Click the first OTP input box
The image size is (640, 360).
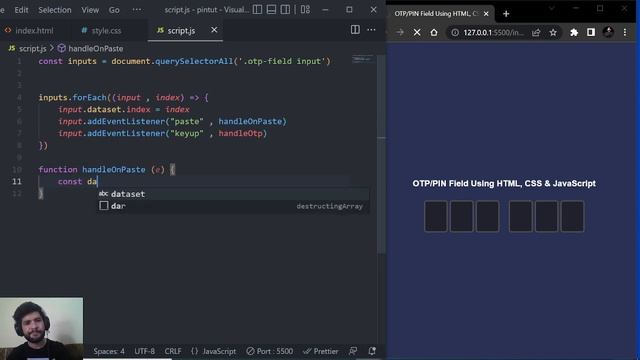point(436,216)
